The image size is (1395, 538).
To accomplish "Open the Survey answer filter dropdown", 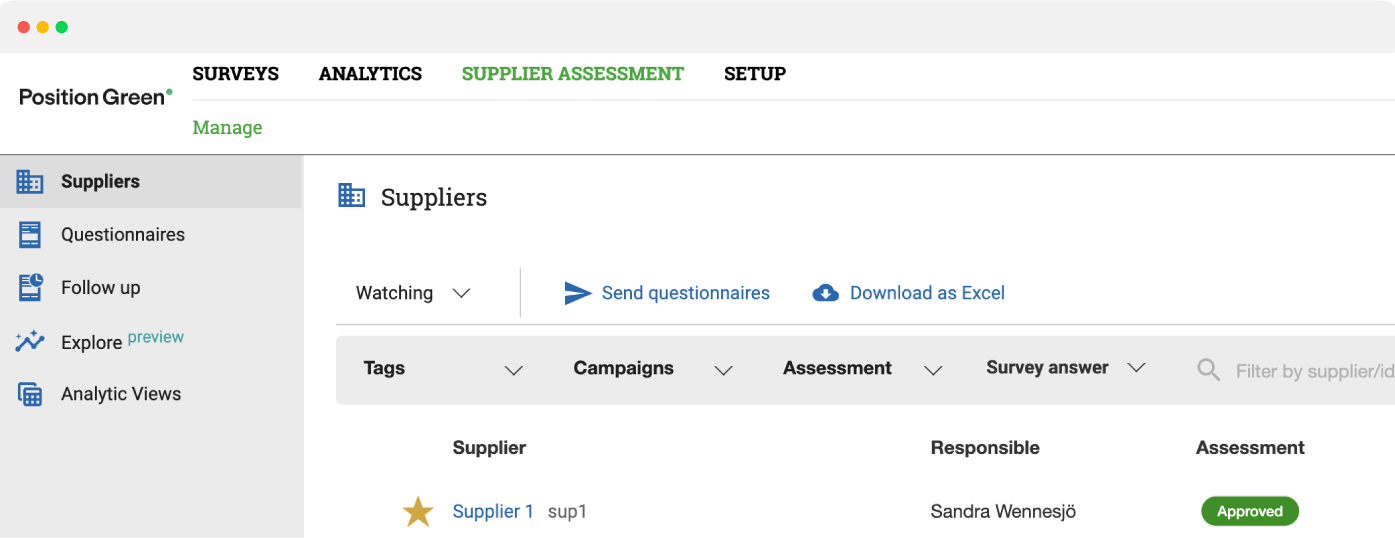I will [x=1065, y=368].
